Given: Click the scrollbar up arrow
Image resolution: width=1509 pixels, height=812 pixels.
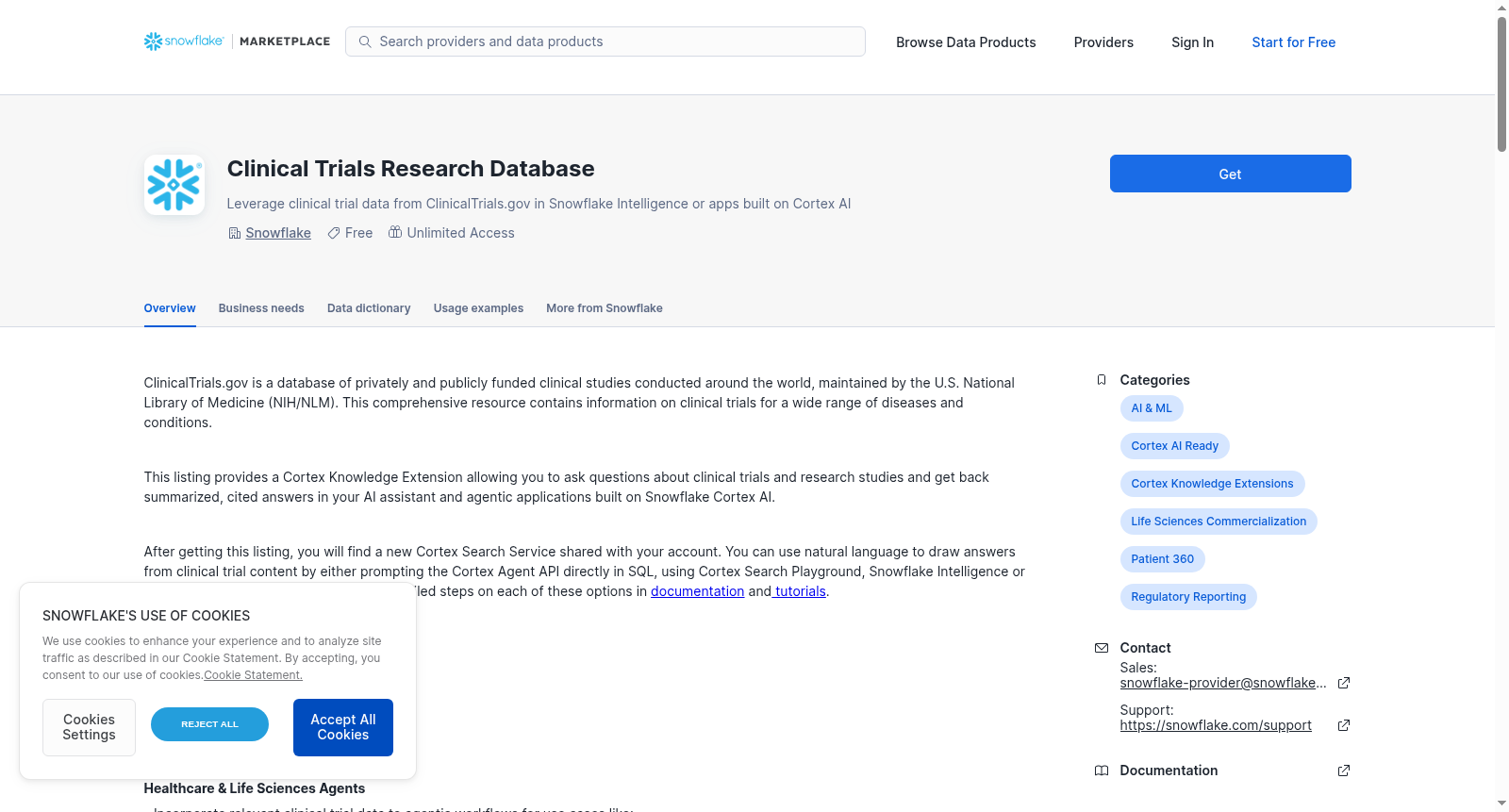Looking at the screenshot, I should coord(1501,8).
